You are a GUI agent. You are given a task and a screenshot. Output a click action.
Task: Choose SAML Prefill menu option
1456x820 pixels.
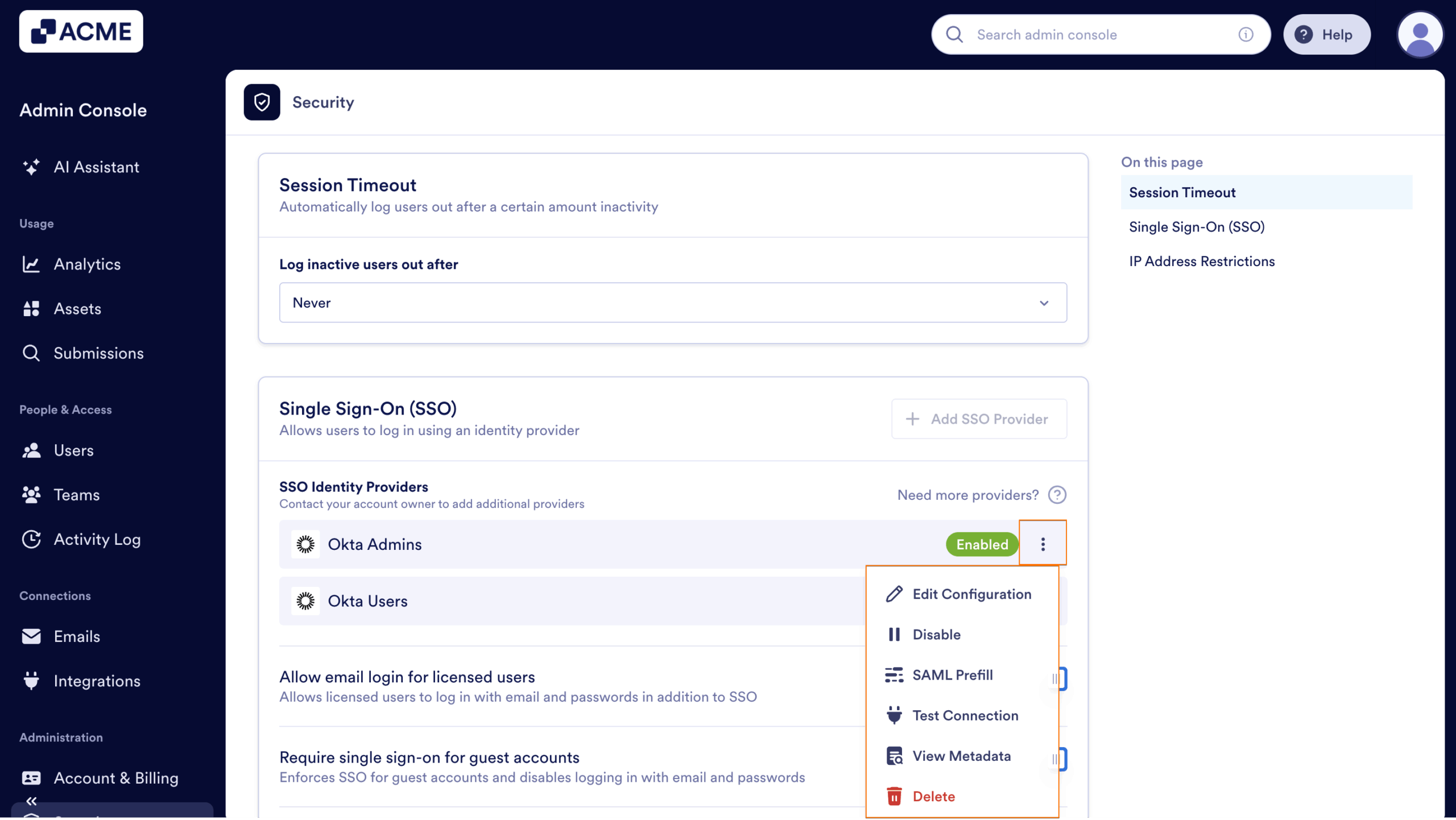(962, 675)
